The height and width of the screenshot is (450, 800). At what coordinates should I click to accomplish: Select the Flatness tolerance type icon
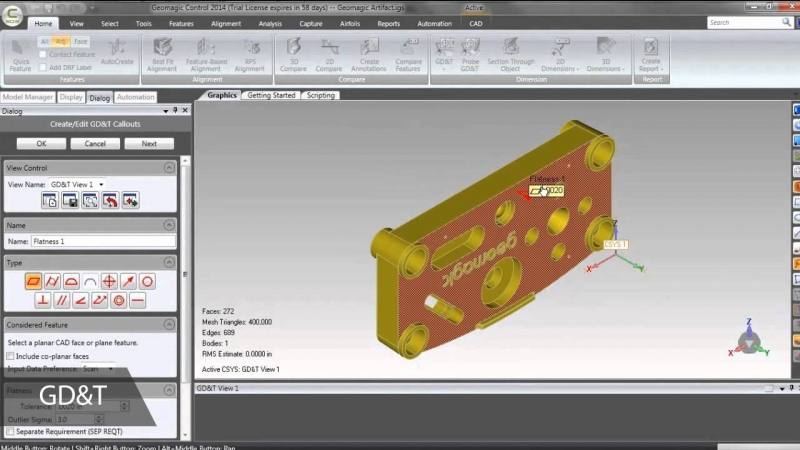pos(33,281)
